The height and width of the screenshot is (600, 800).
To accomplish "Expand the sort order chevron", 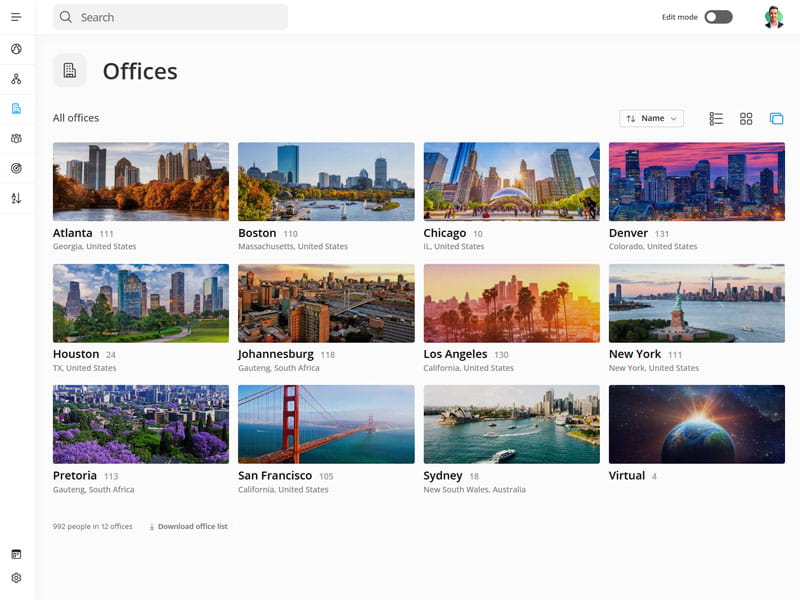I will point(675,118).
